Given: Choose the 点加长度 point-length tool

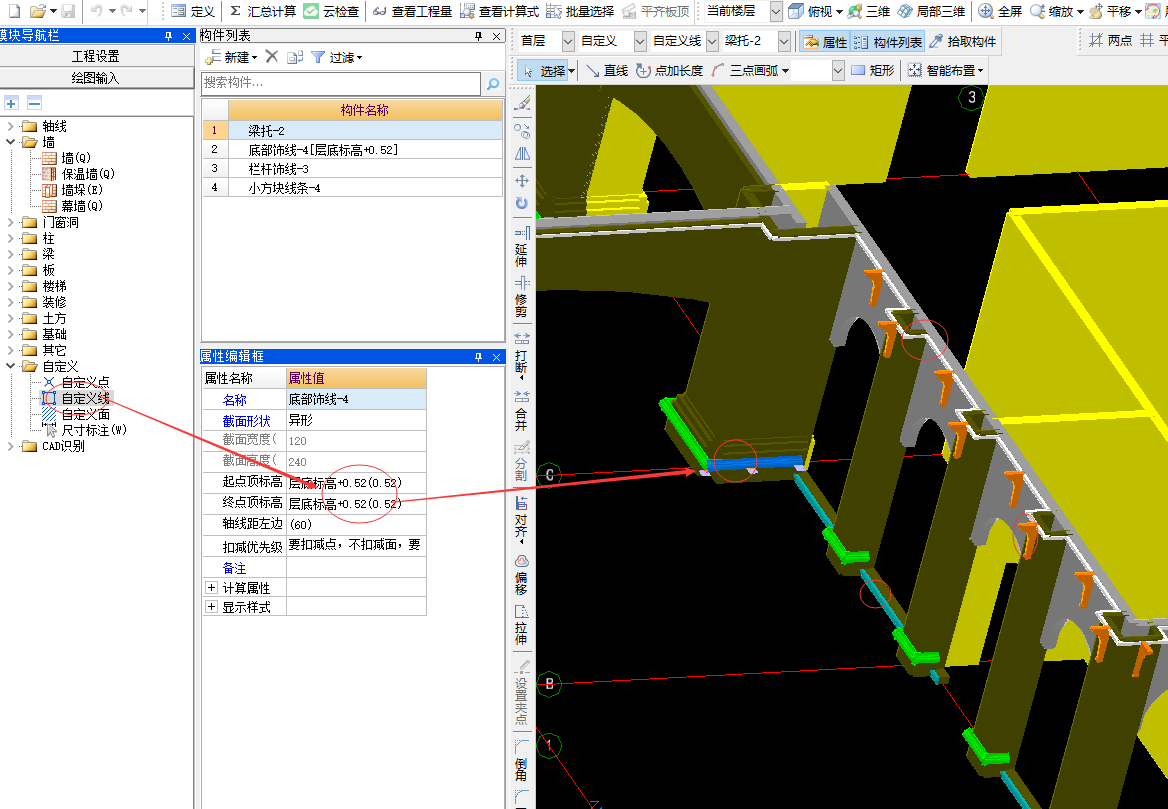Looking at the screenshot, I should [669, 71].
